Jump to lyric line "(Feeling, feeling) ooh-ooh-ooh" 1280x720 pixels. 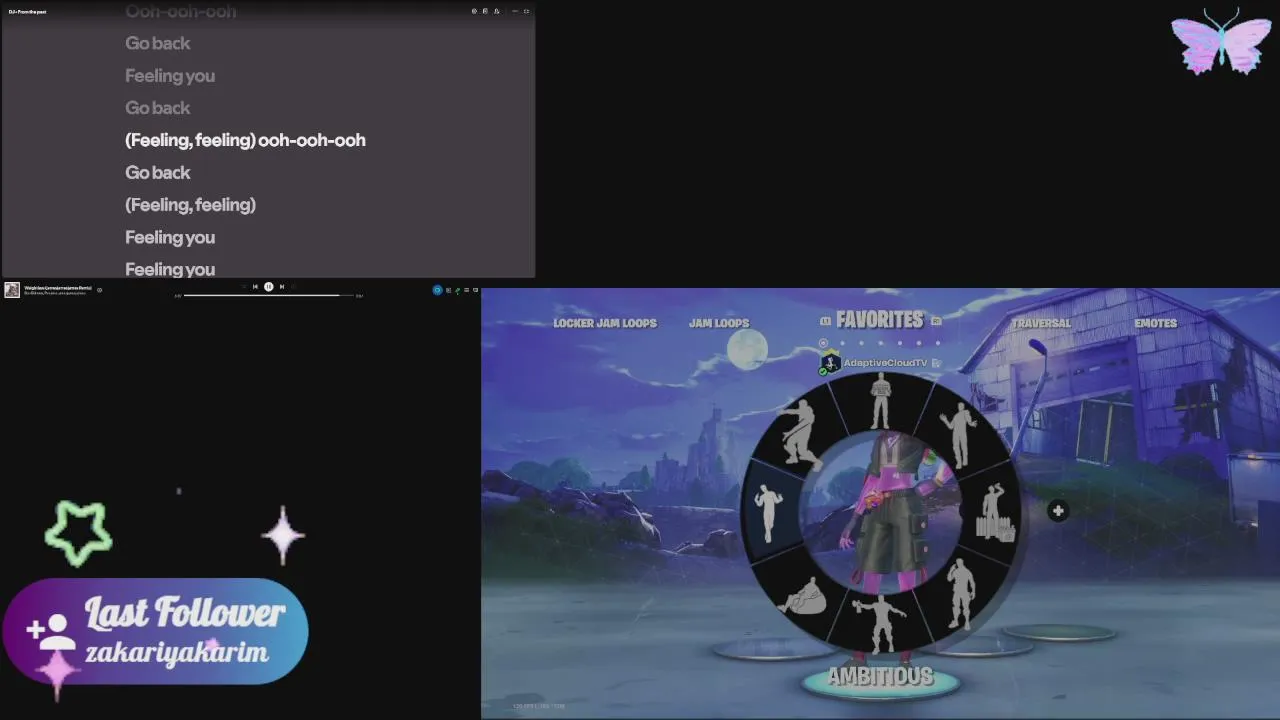(x=245, y=140)
